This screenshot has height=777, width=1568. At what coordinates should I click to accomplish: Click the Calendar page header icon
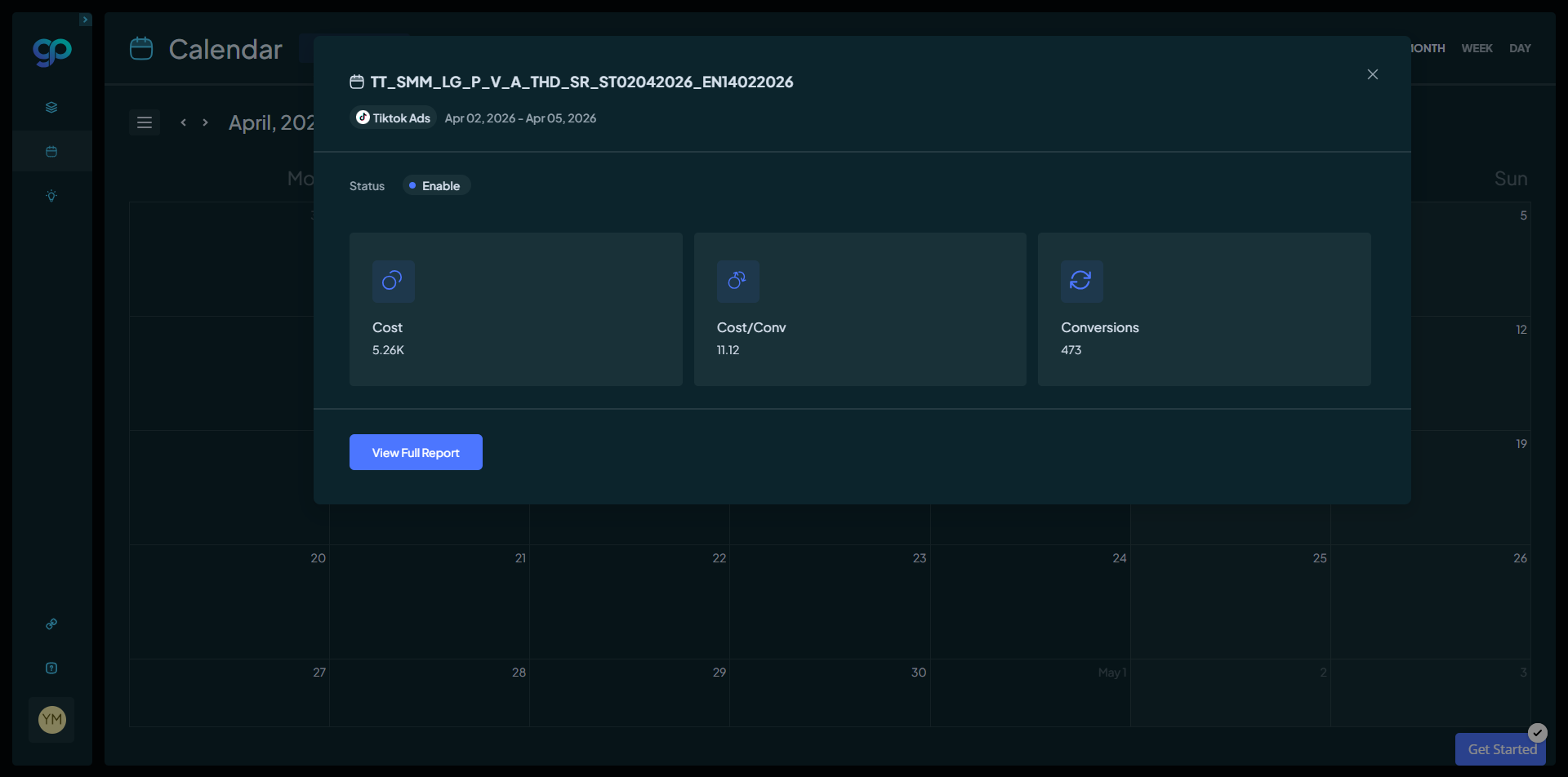[x=141, y=49]
